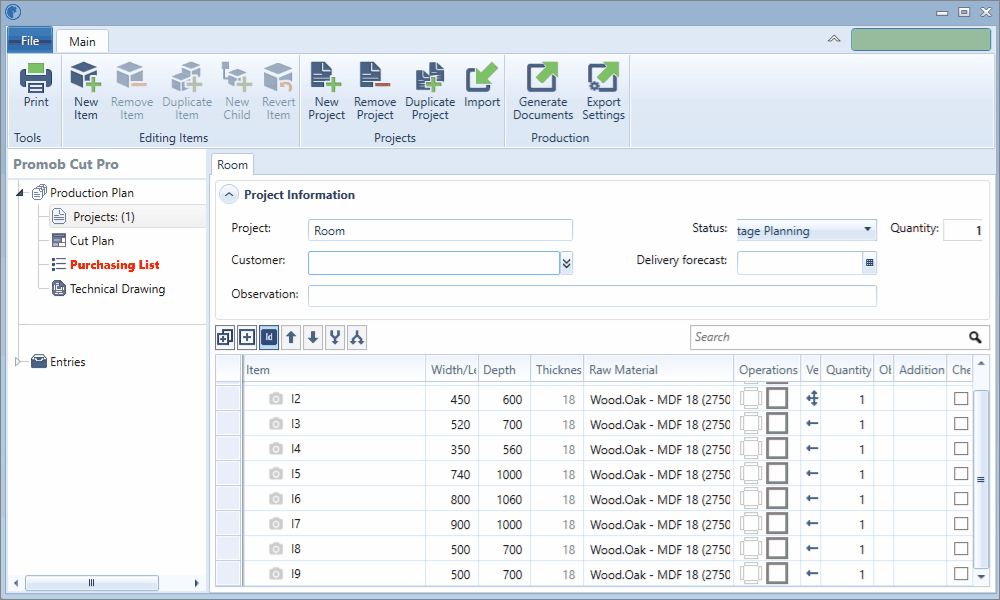Image resolution: width=1000 pixels, height=600 pixels.
Task: Check the checkbox for item I2
Action: coord(961,398)
